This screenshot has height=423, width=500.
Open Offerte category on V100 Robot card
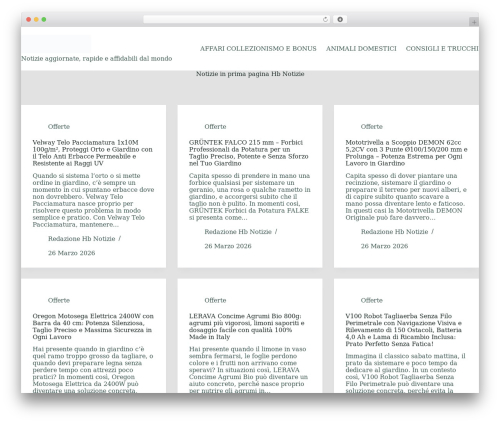point(372,300)
